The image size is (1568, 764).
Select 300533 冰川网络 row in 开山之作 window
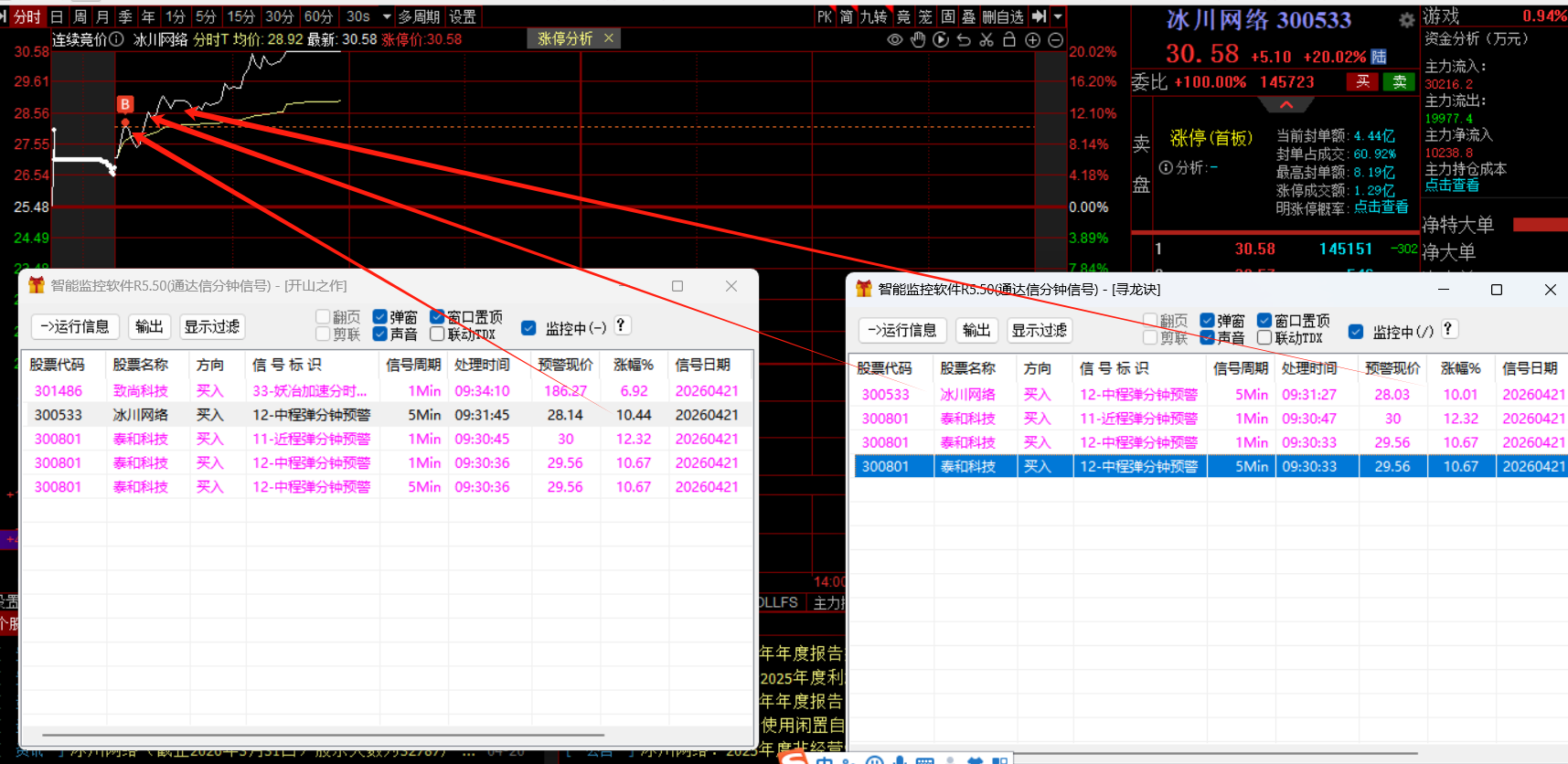387,415
